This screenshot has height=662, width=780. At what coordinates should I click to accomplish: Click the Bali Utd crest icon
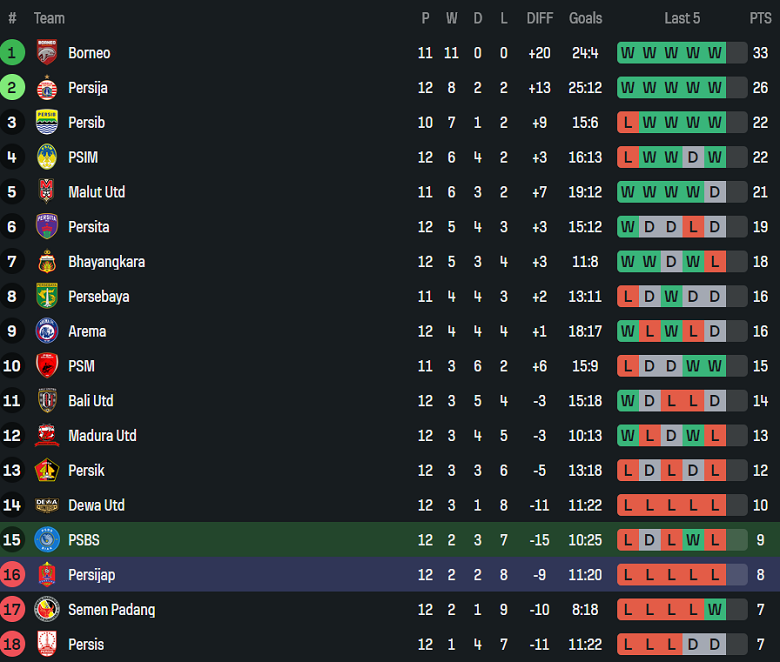pos(47,401)
